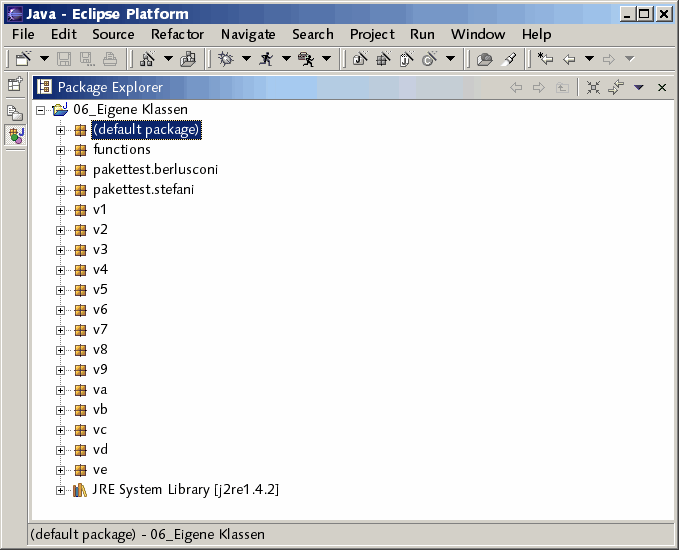The image size is (679, 550).
Task: Open the Refactor menu
Action: click(x=177, y=34)
